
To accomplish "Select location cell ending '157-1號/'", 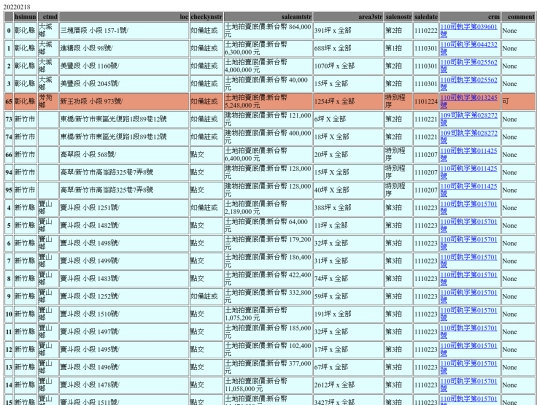I will tap(124, 31).
